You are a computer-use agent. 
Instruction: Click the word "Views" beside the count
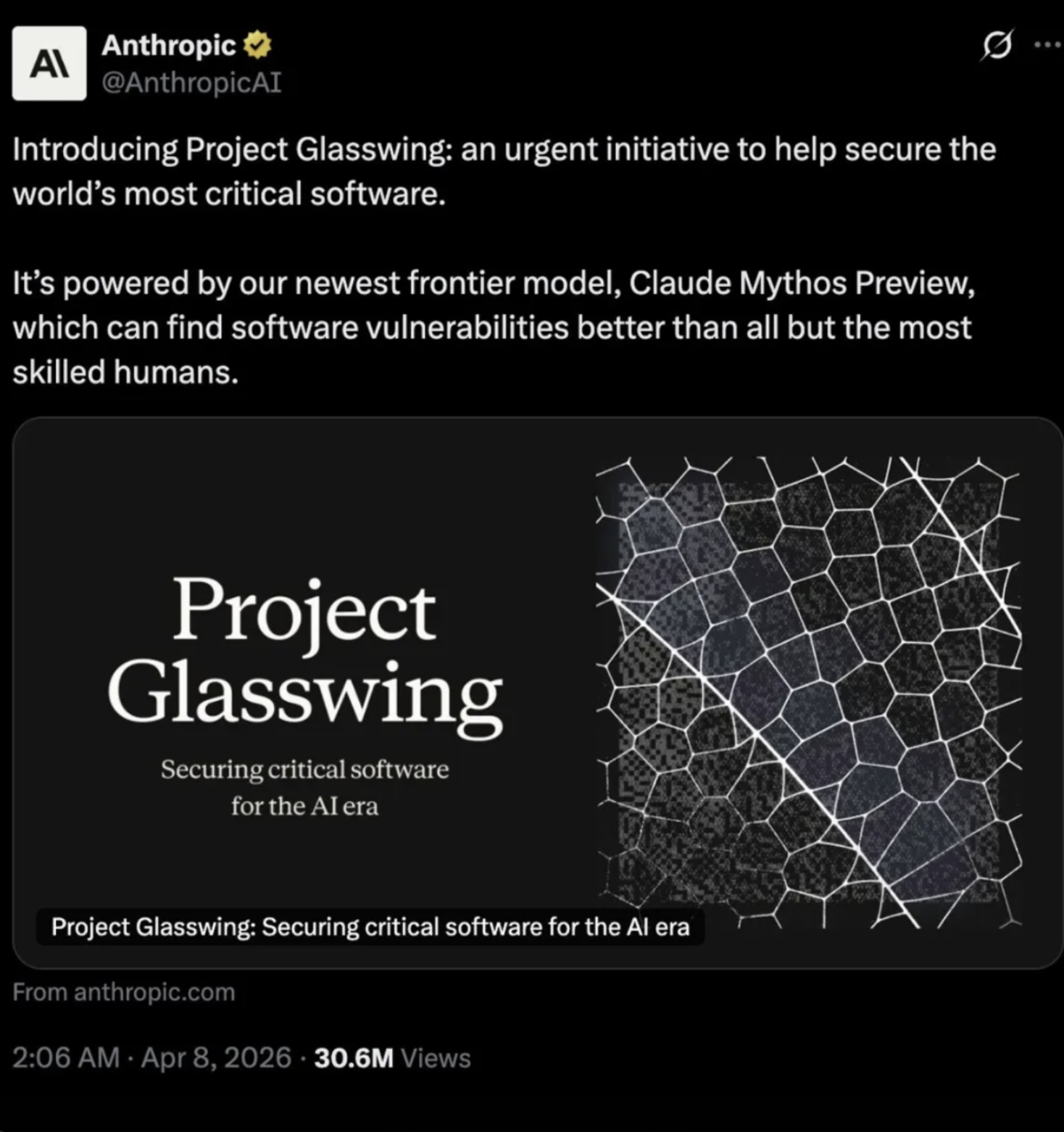436,1058
